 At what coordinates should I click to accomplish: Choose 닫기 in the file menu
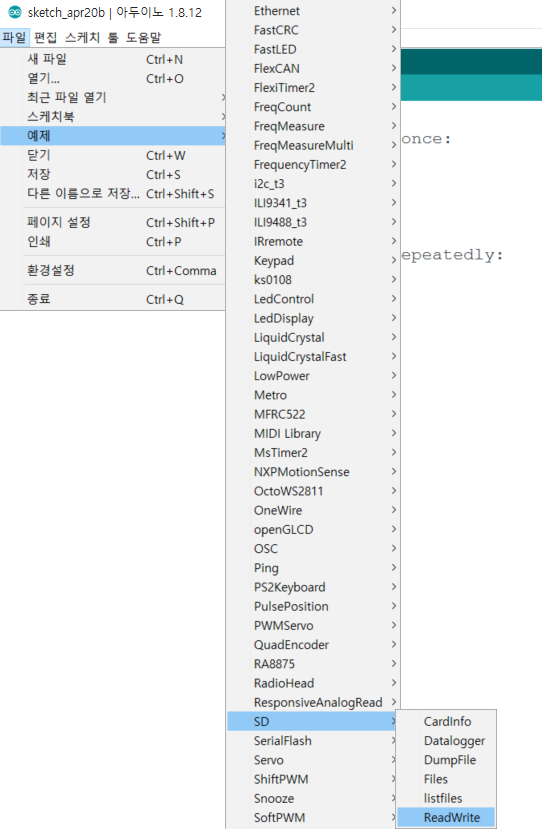click(x=113, y=155)
